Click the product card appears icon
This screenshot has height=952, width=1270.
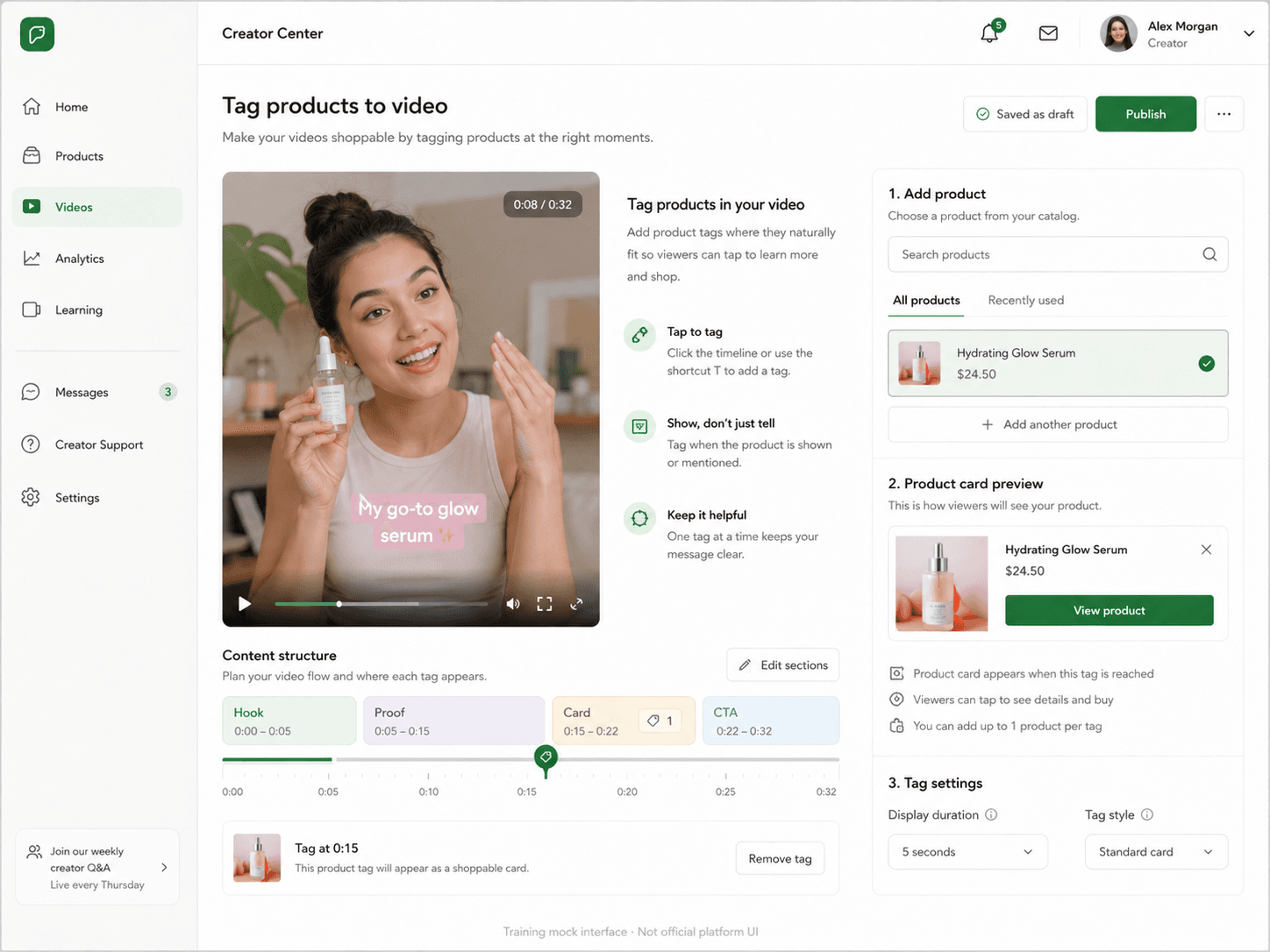coord(896,673)
